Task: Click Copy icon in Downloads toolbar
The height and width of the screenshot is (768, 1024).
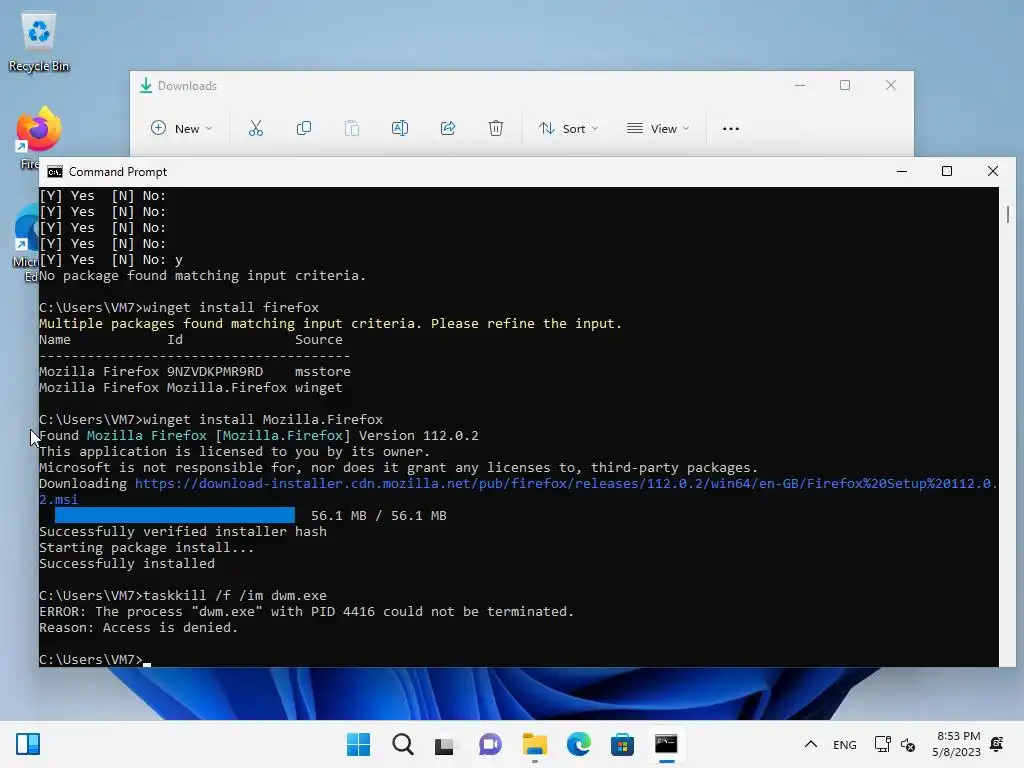Action: click(304, 128)
